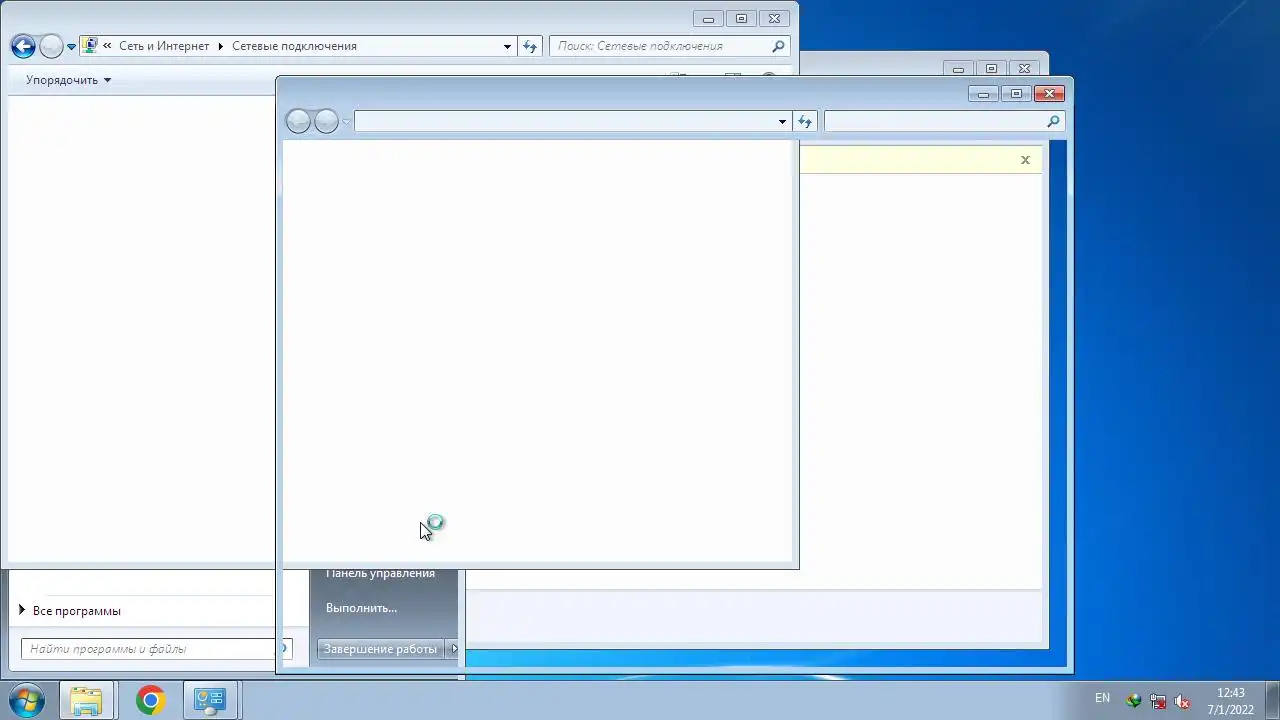Click the Show desktop strip
The height and width of the screenshot is (720, 1280).
click(1273, 700)
